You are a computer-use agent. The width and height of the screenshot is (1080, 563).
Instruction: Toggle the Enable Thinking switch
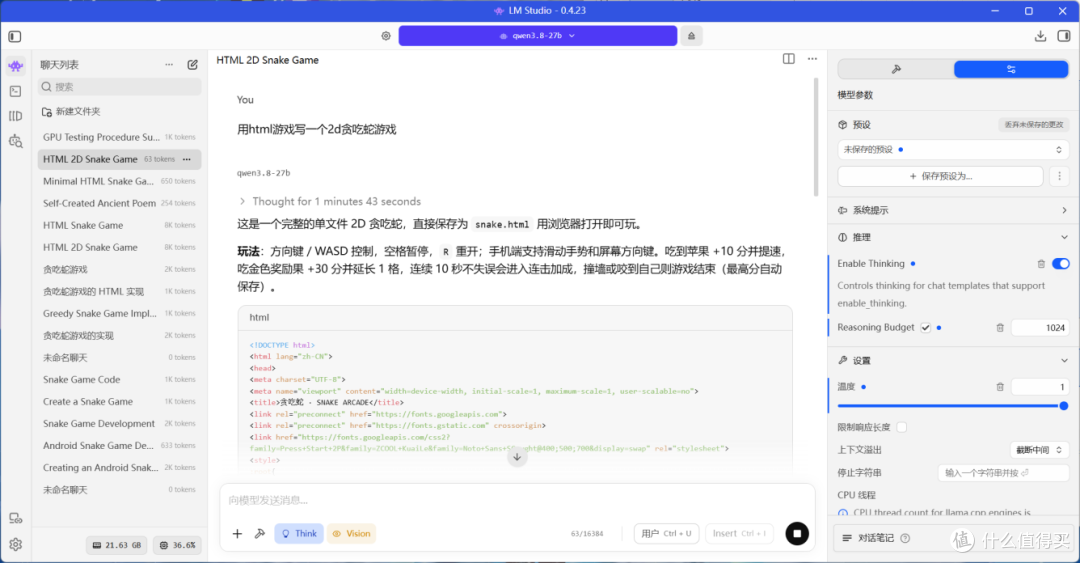coord(1061,264)
